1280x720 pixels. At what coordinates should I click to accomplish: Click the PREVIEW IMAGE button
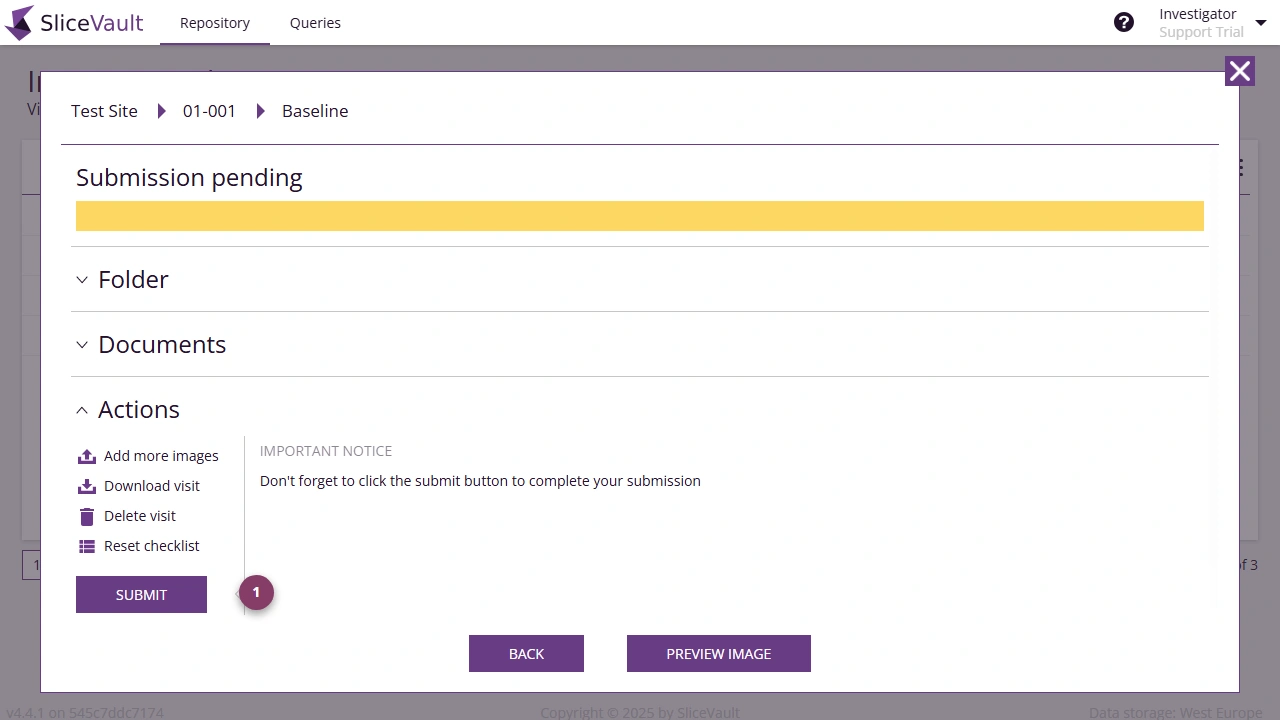pos(719,653)
